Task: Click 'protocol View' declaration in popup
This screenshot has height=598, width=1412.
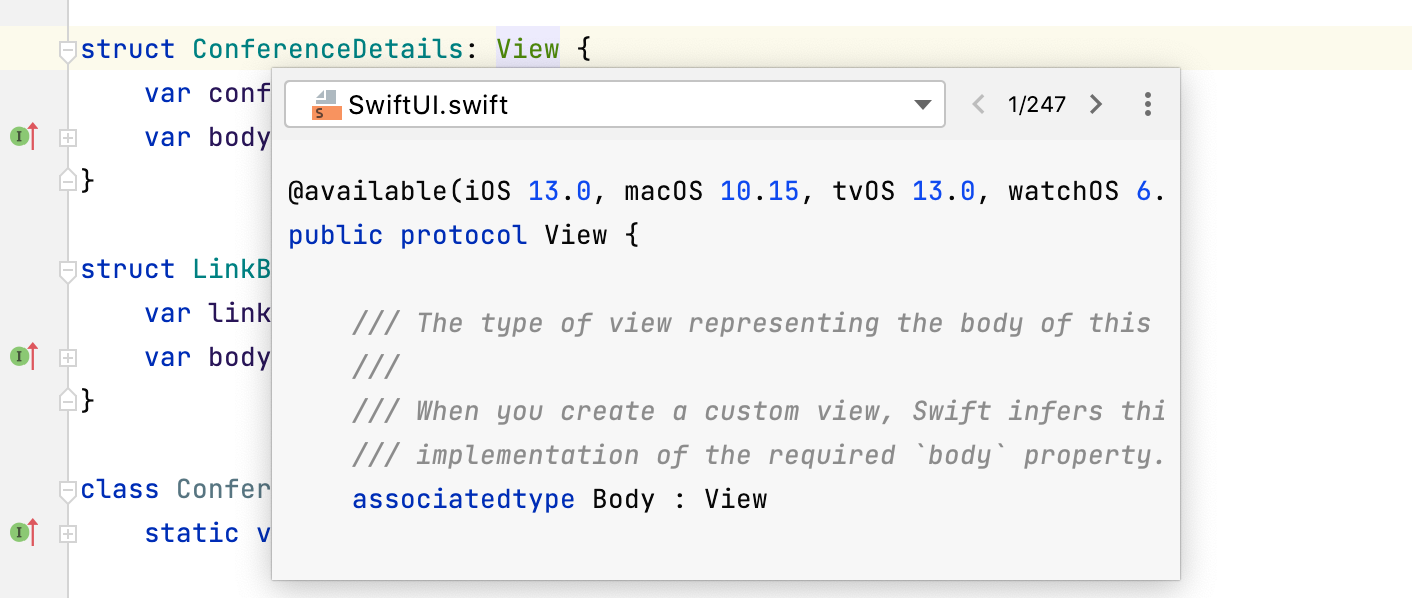Action: pos(503,235)
